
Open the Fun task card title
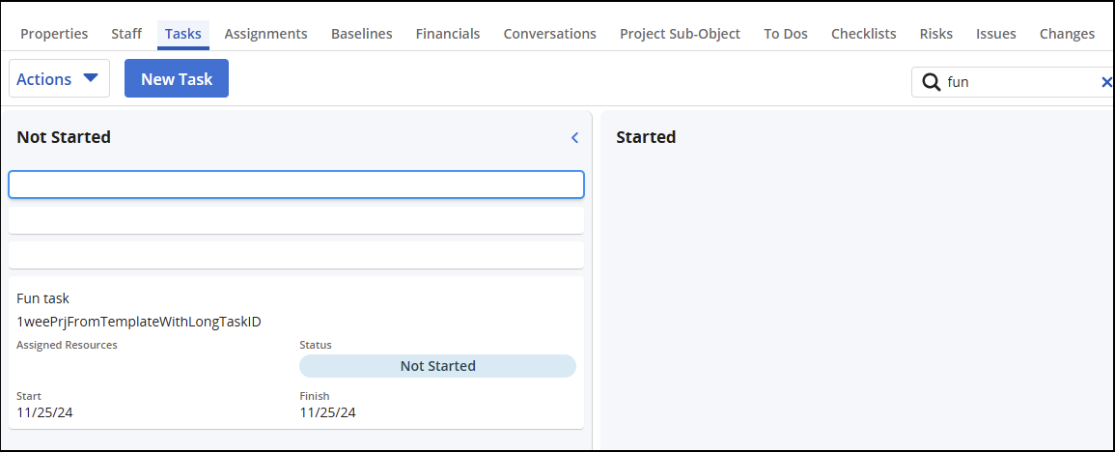pos(43,298)
